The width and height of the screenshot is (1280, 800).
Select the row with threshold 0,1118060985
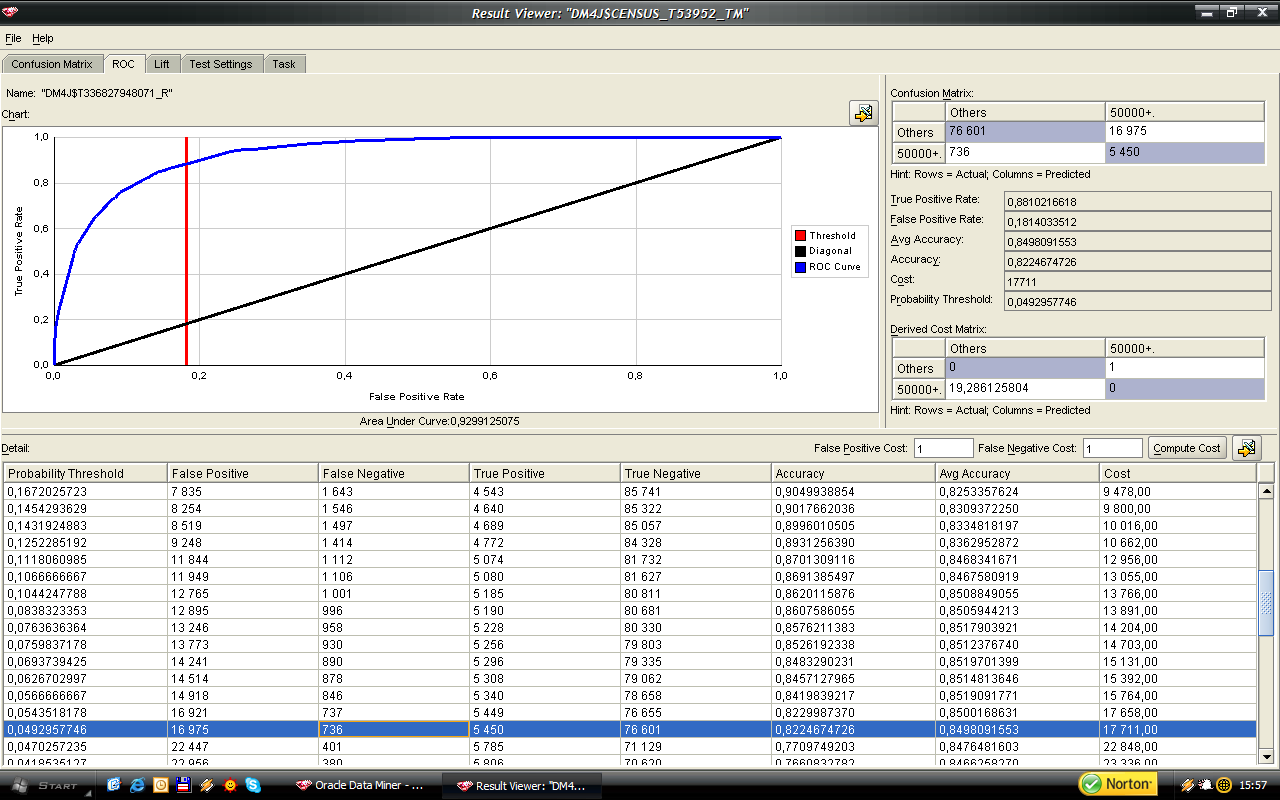pos(630,559)
